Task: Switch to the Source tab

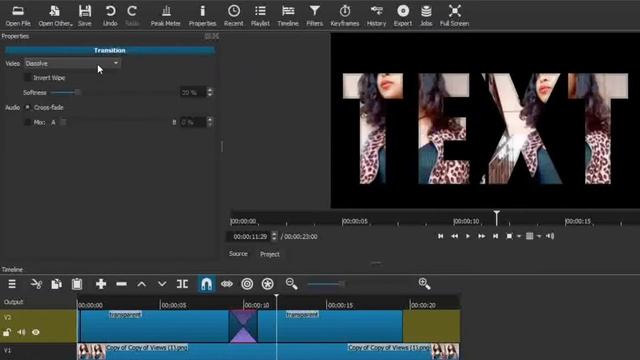Action: click(238, 254)
